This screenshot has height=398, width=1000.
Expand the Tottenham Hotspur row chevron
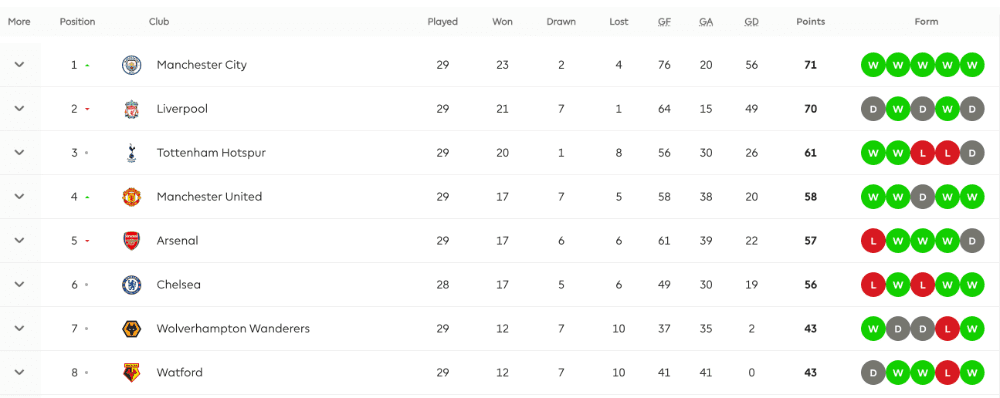(x=19, y=153)
